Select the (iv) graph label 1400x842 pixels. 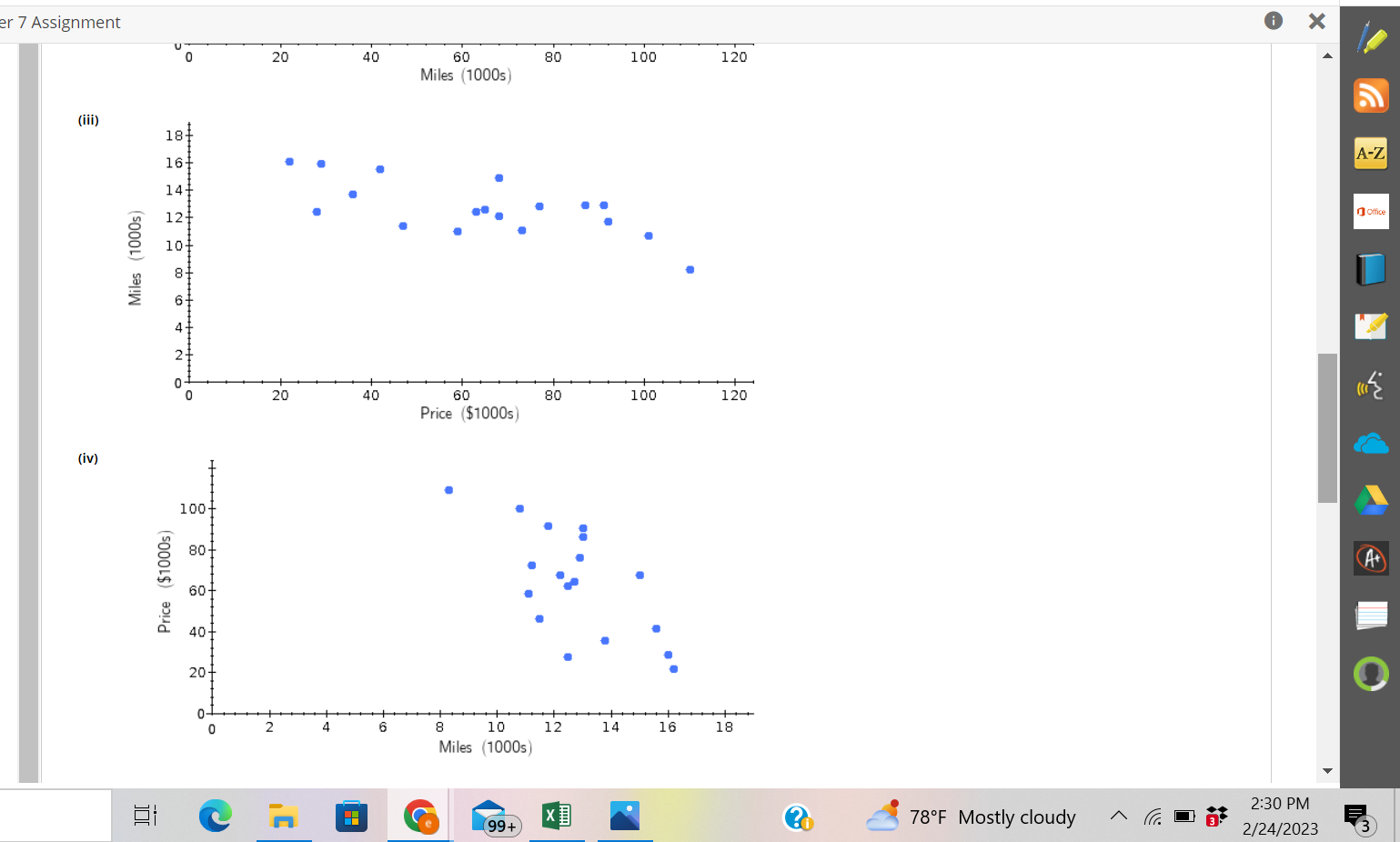(88, 458)
